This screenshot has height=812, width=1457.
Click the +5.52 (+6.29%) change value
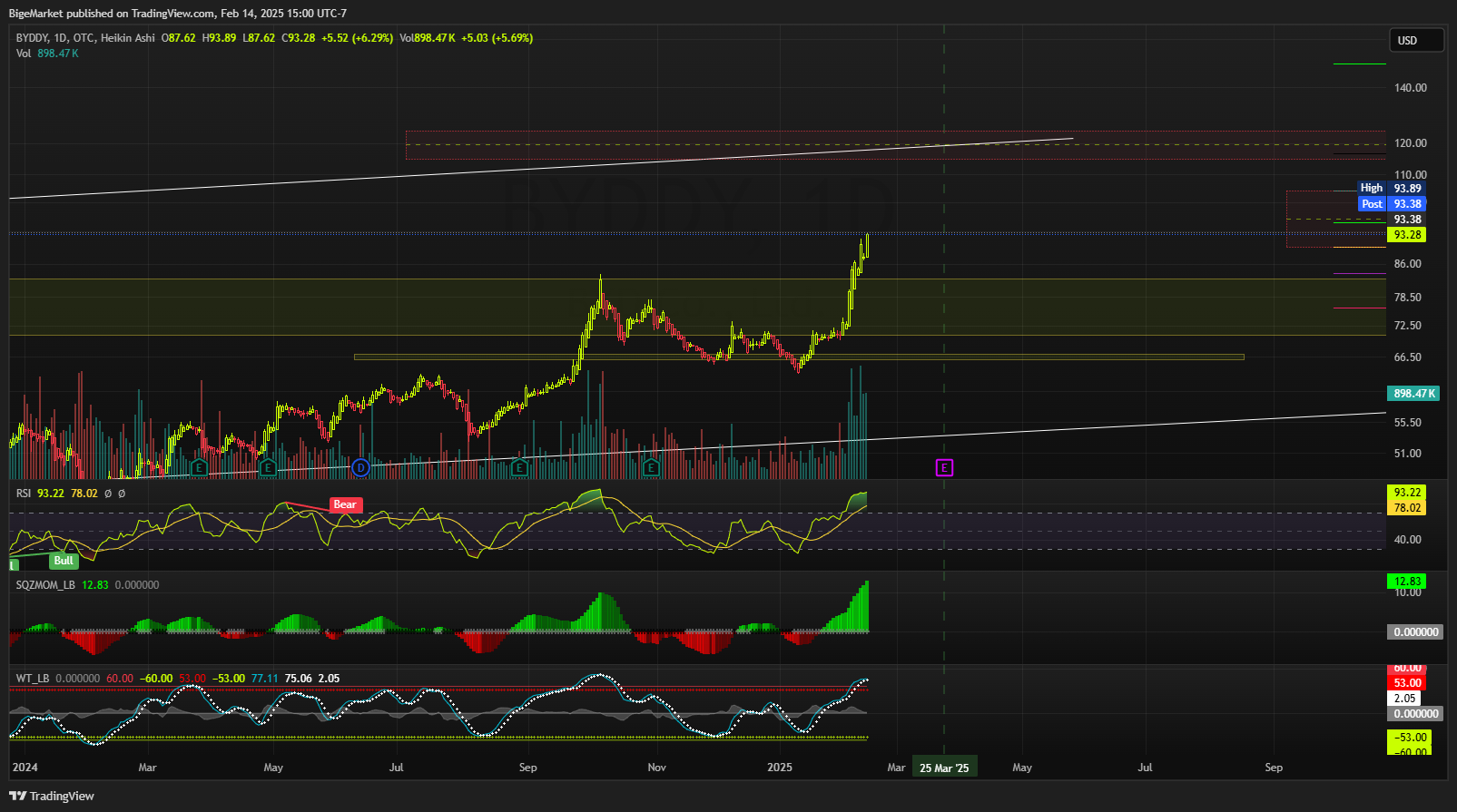pyautogui.click(x=357, y=38)
